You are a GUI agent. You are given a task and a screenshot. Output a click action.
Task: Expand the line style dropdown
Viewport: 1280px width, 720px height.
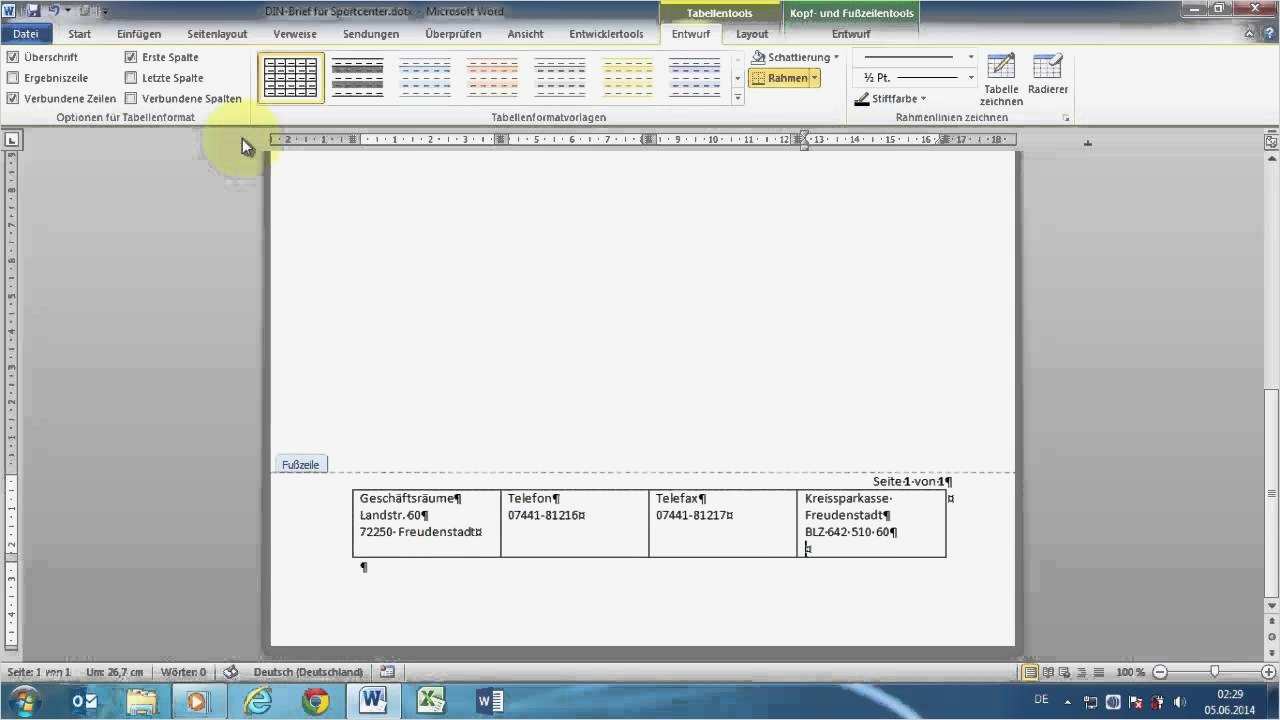[969, 57]
